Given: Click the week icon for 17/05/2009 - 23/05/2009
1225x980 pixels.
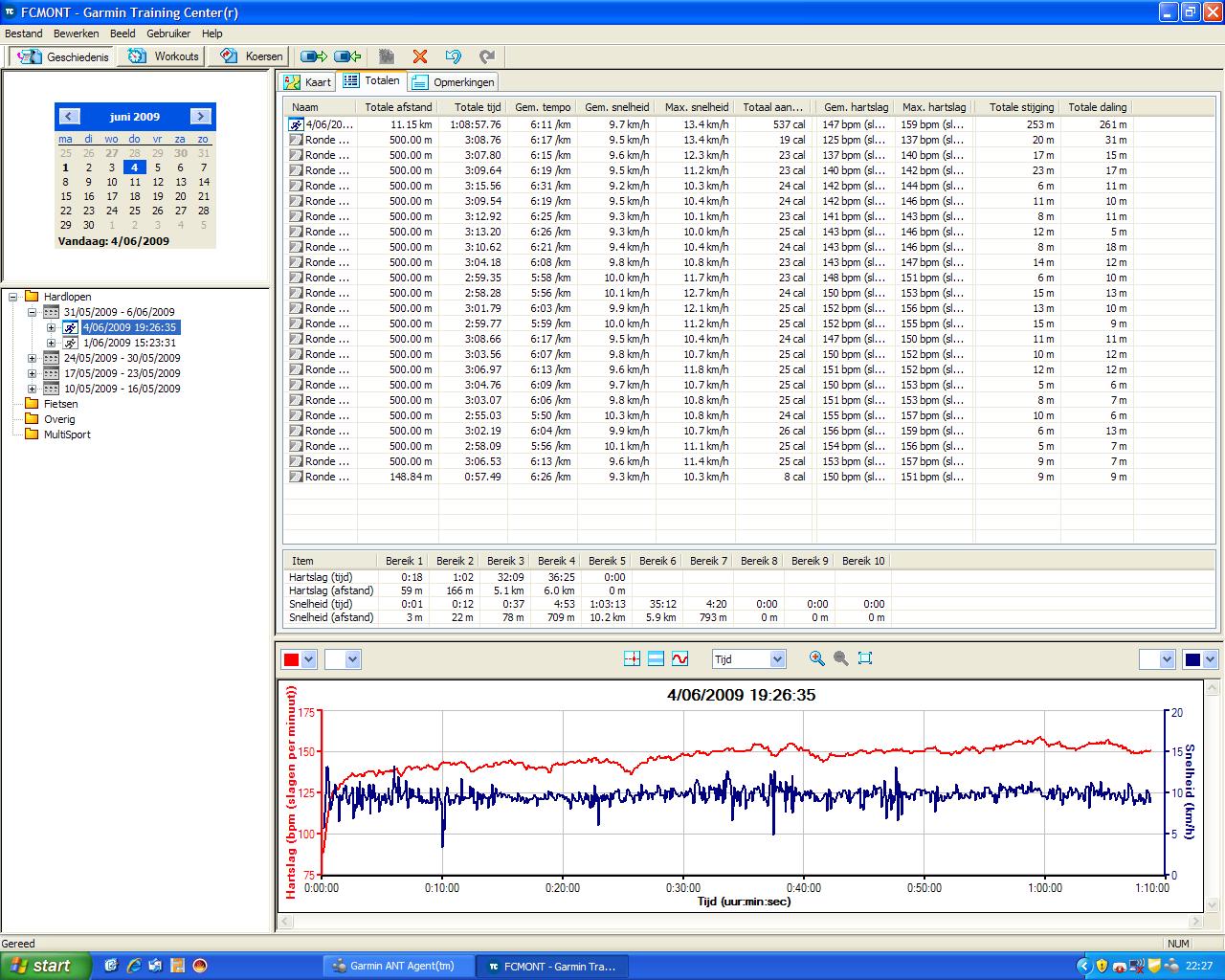Looking at the screenshot, I should [51, 373].
